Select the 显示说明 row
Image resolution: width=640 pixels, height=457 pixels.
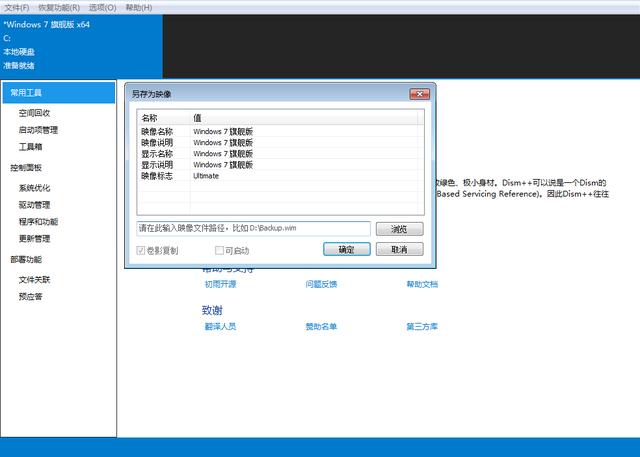(x=278, y=164)
